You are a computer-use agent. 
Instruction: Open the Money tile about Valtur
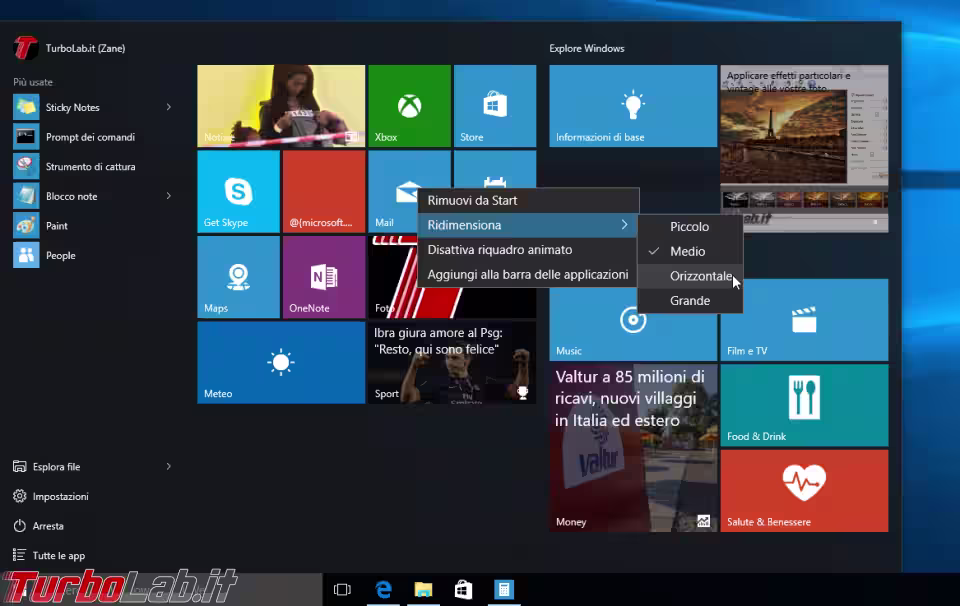coord(633,448)
